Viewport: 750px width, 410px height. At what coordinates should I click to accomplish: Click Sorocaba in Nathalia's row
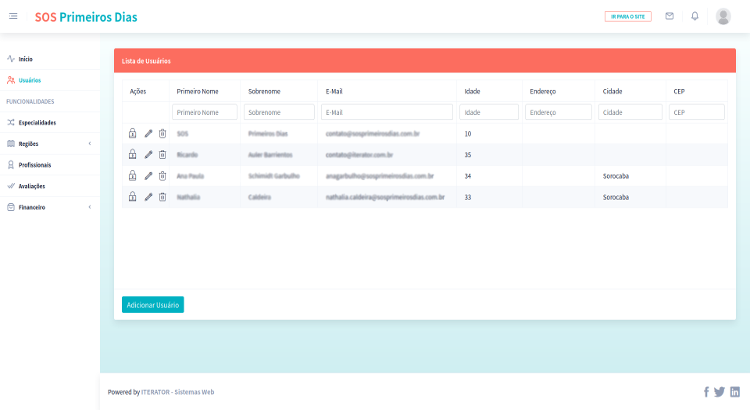[x=616, y=197]
